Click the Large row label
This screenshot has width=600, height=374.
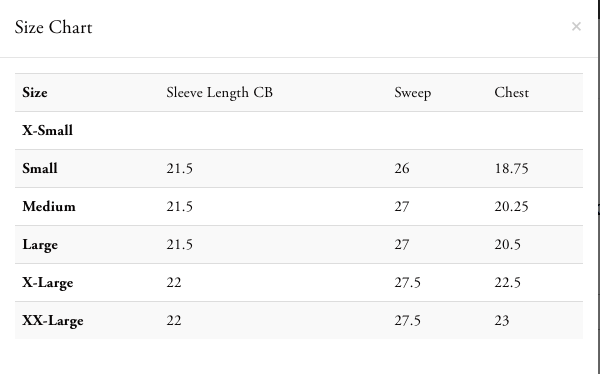point(40,245)
